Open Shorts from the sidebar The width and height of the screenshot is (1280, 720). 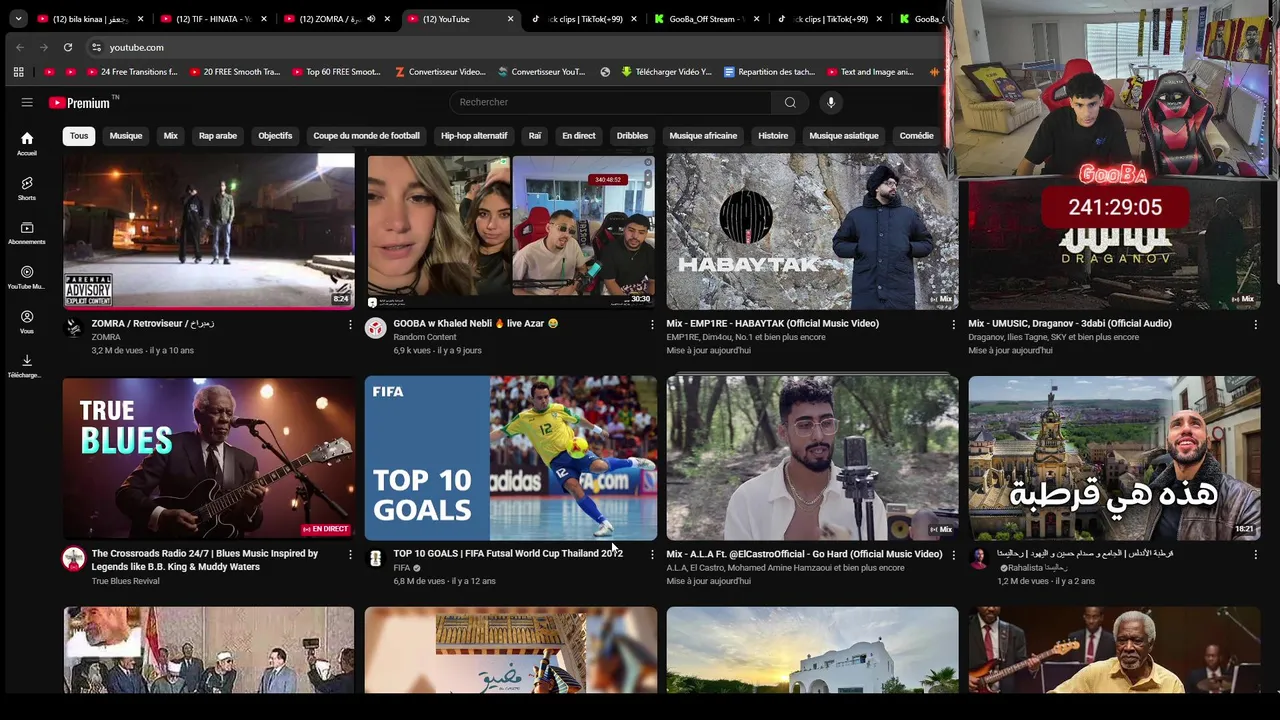point(27,188)
